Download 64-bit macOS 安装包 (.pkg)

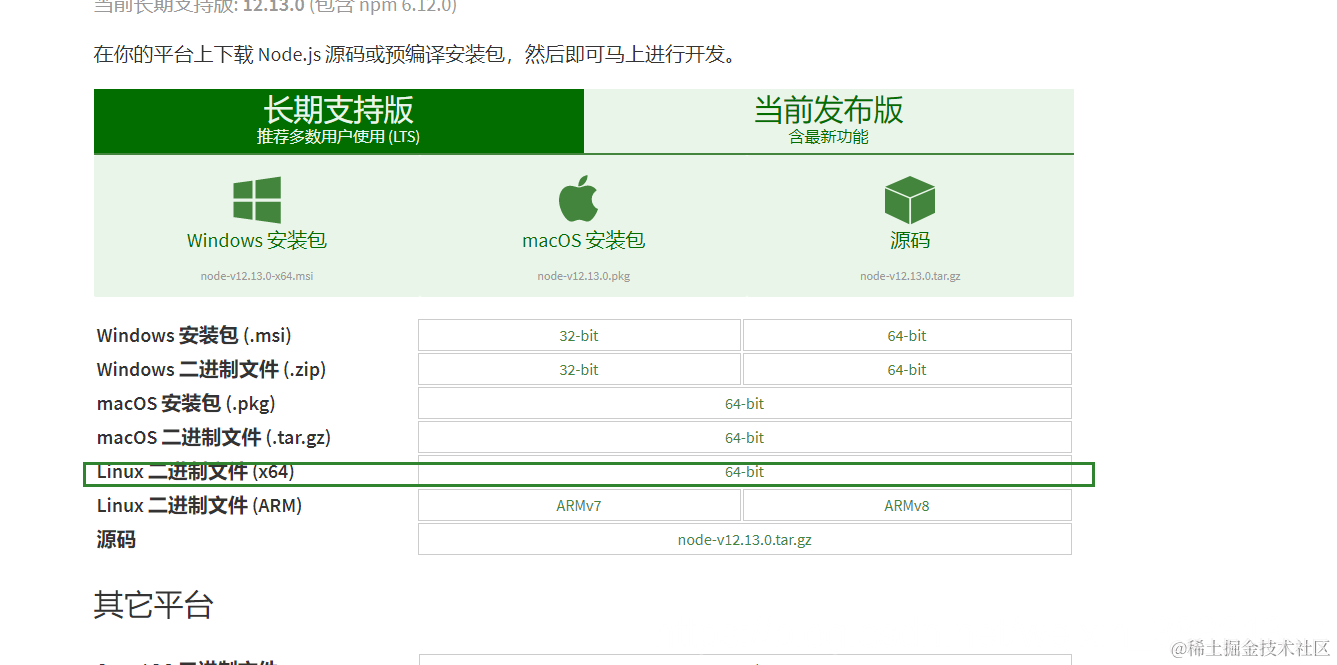coord(745,404)
